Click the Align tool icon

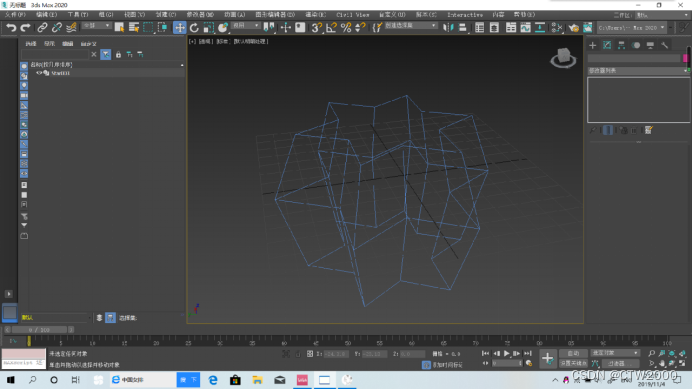click(x=463, y=28)
